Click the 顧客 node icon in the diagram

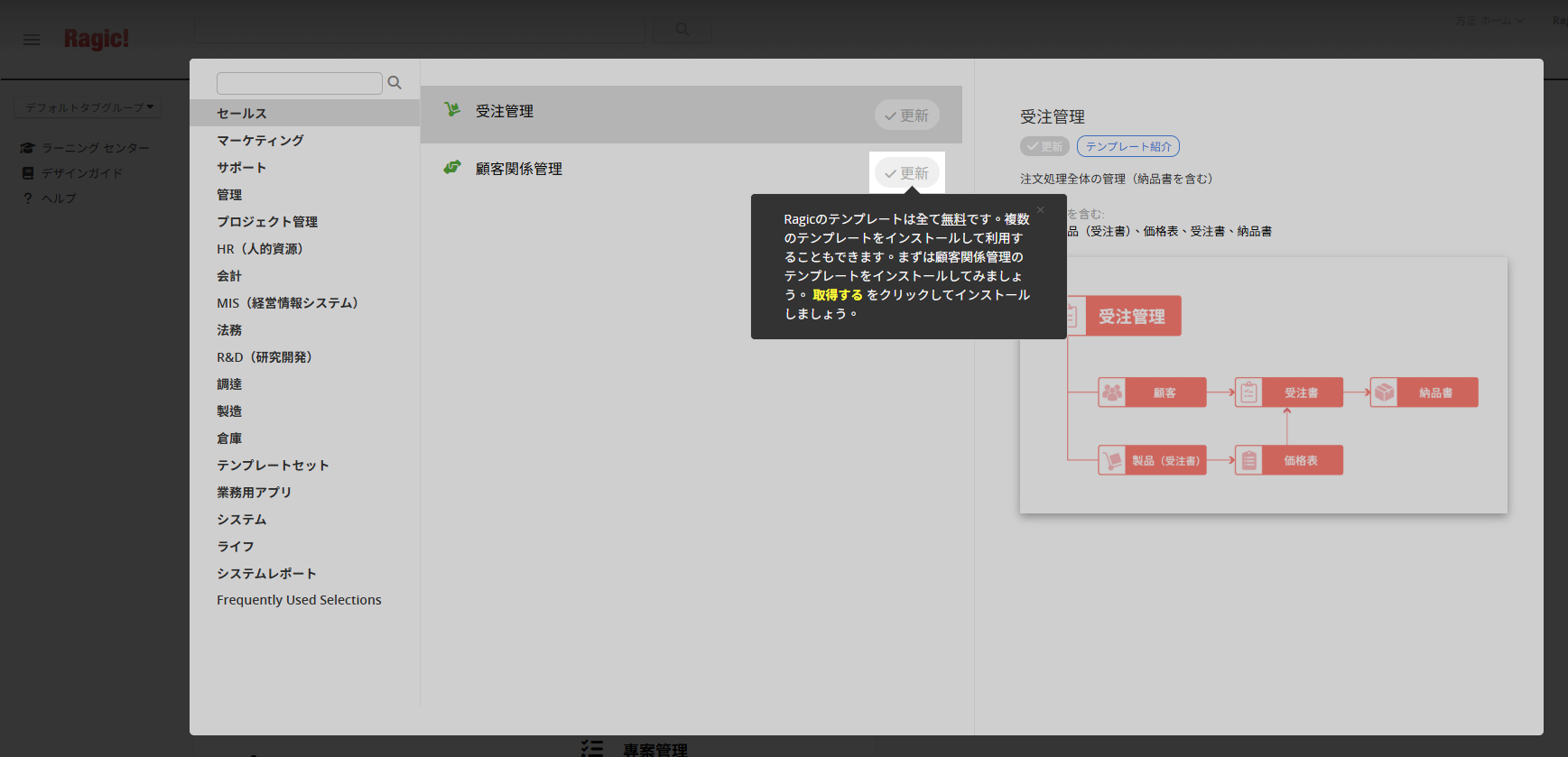coord(1112,392)
